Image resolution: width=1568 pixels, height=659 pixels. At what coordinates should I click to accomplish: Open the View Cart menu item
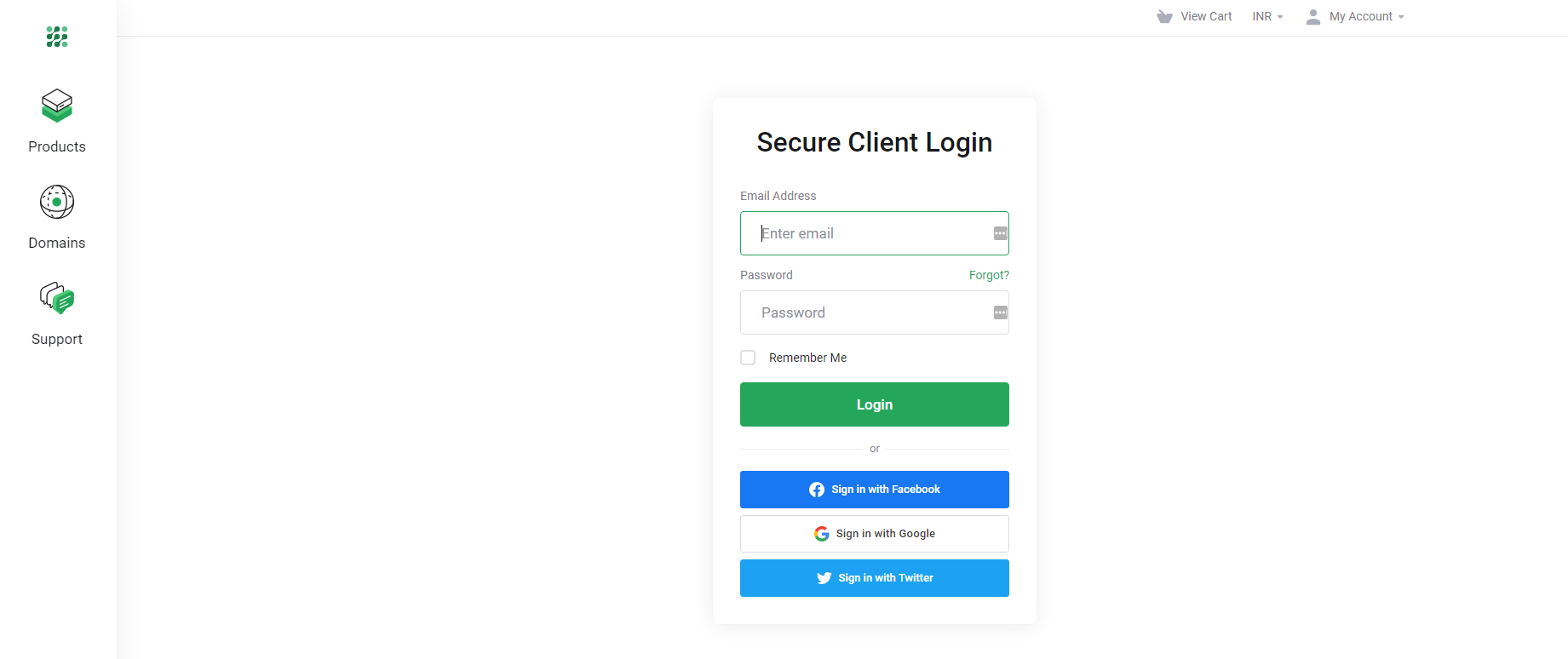coord(1206,17)
